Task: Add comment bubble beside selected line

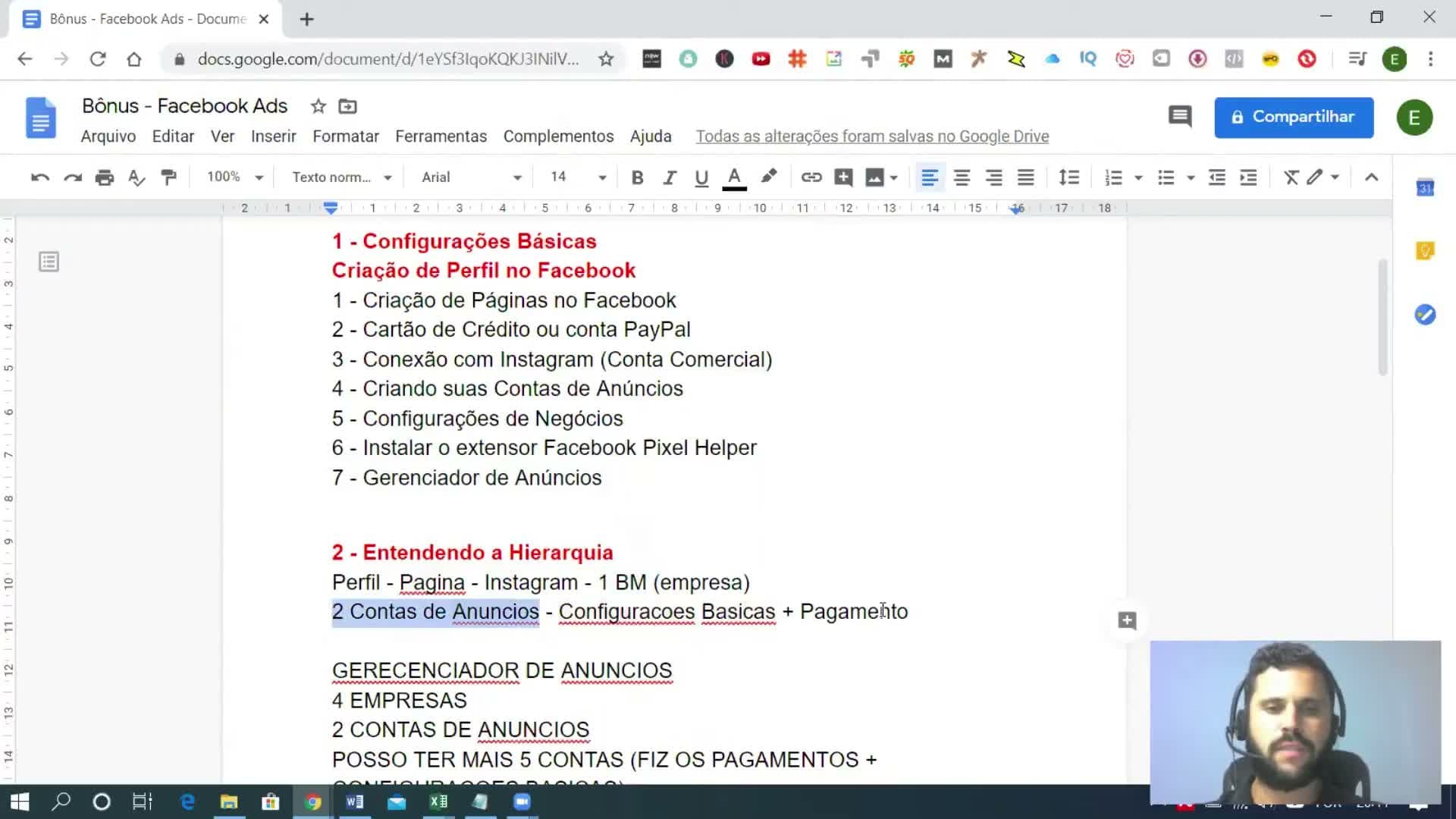Action: (x=1128, y=621)
